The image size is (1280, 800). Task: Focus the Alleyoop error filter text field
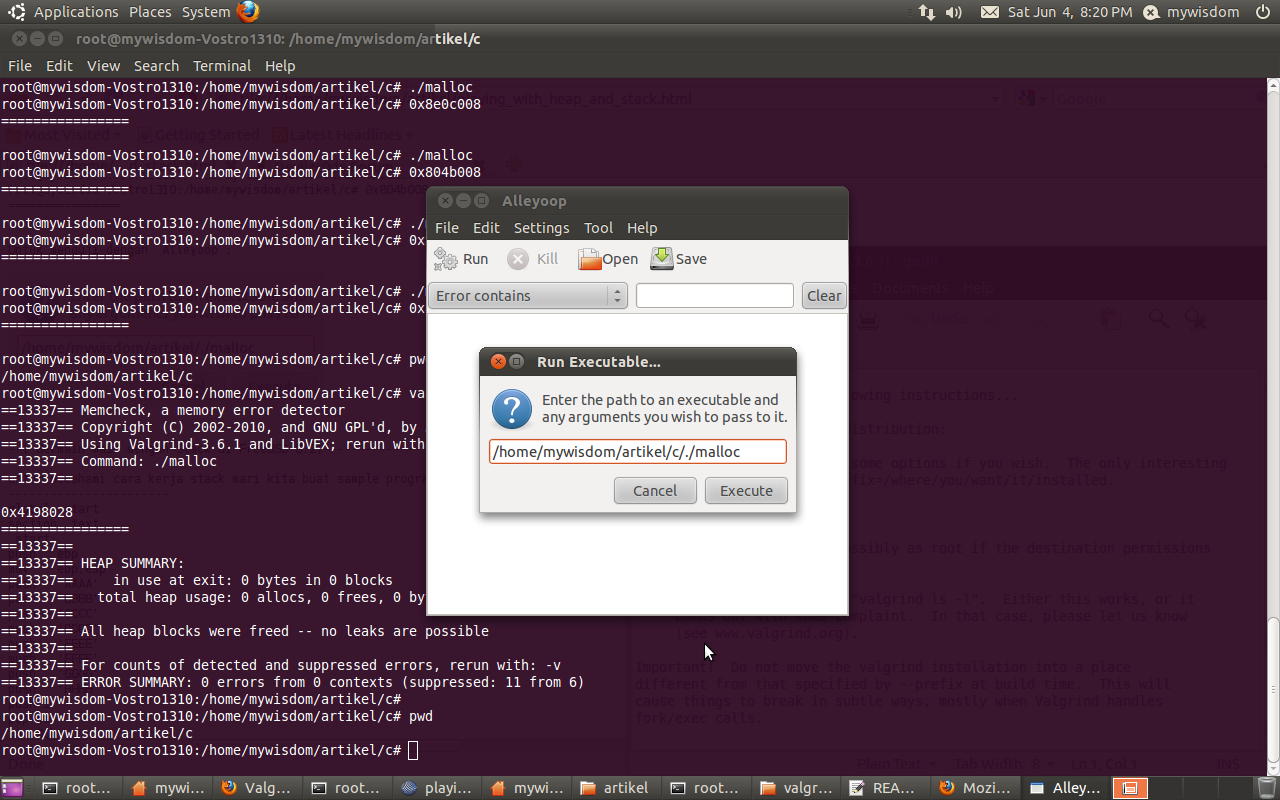715,296
